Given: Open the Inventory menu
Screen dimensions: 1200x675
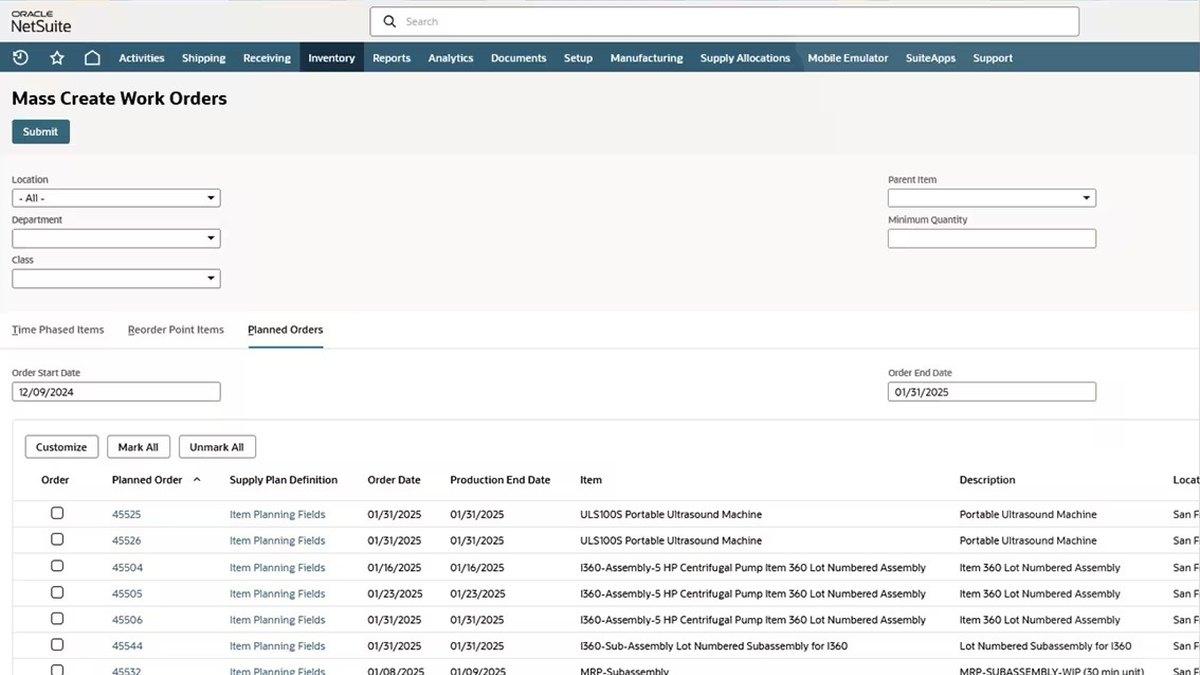Looking at the screenshot, I should coord(331,58).
